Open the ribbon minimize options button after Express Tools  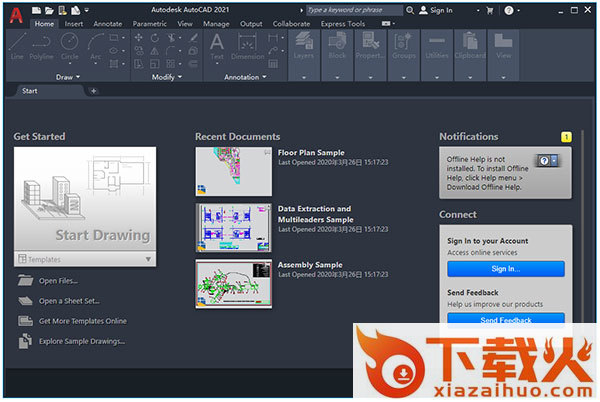388,24
